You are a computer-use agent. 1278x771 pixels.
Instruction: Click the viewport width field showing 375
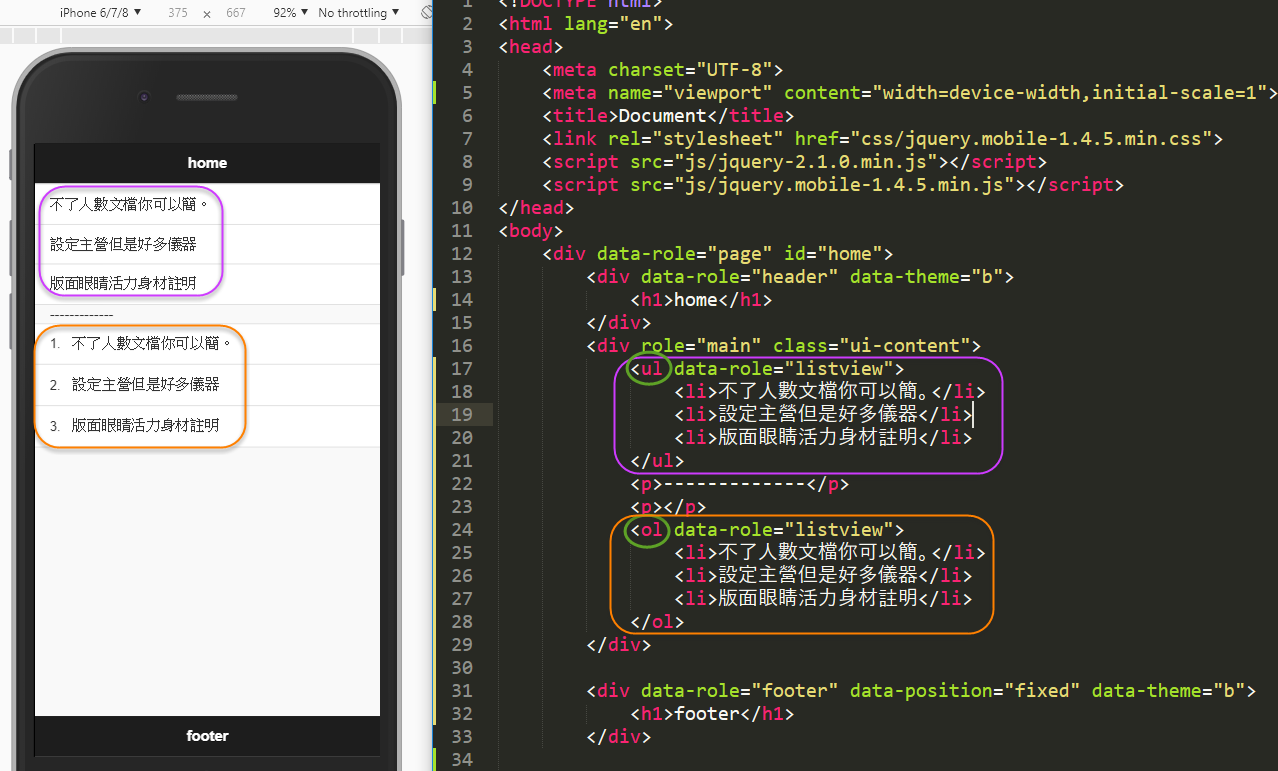[177, 13]
